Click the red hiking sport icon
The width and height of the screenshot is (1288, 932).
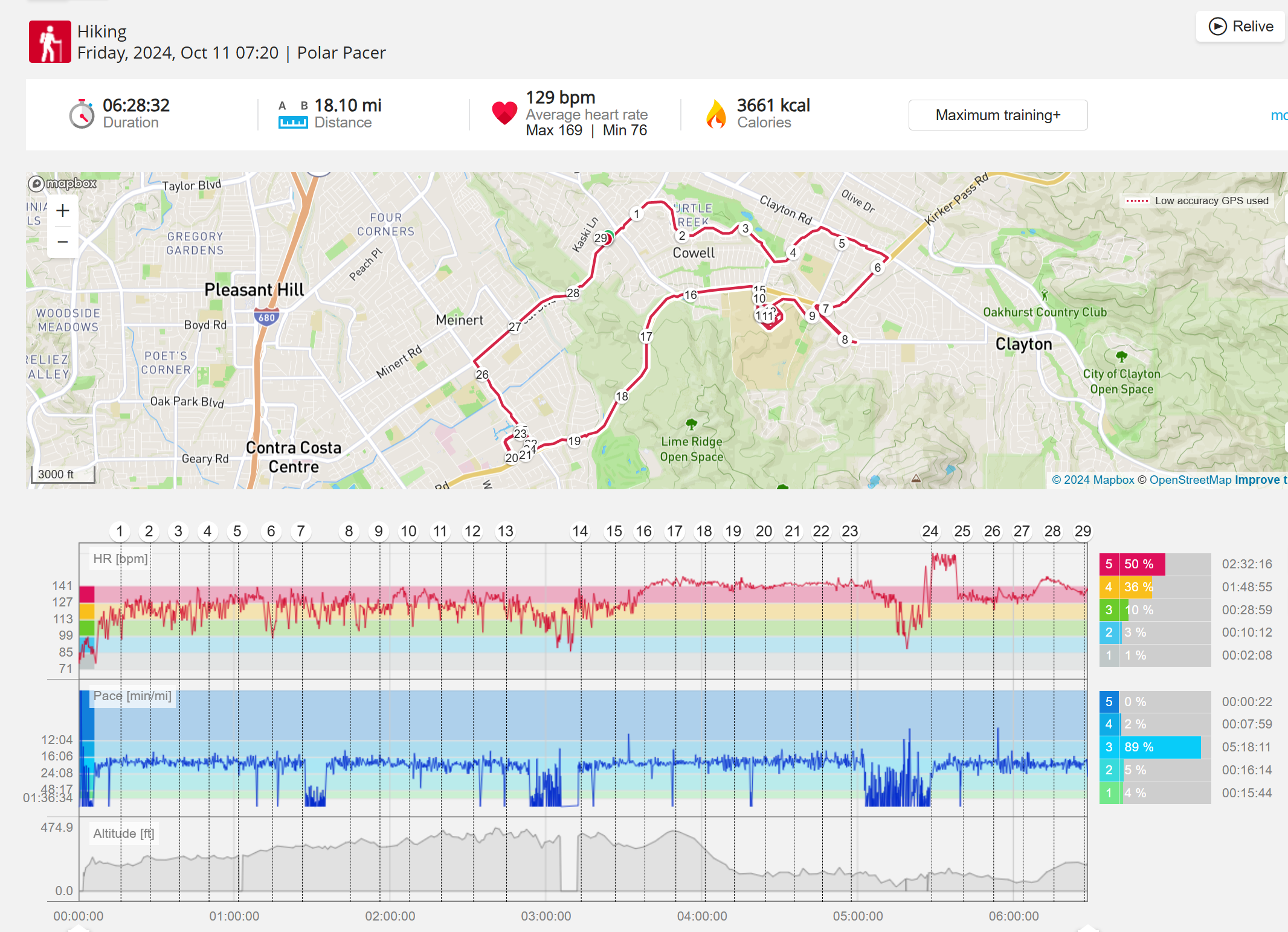coord(50,42)
